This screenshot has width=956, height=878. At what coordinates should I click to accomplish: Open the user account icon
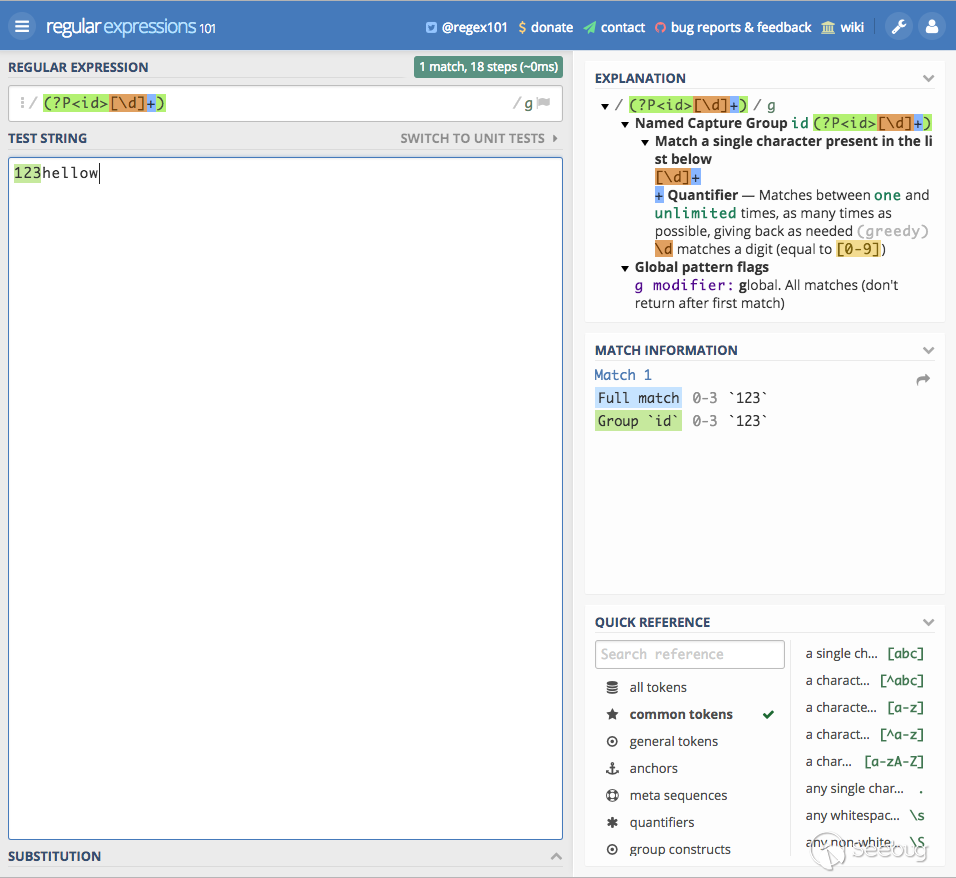pyautogui.click(x=932, y=27)
